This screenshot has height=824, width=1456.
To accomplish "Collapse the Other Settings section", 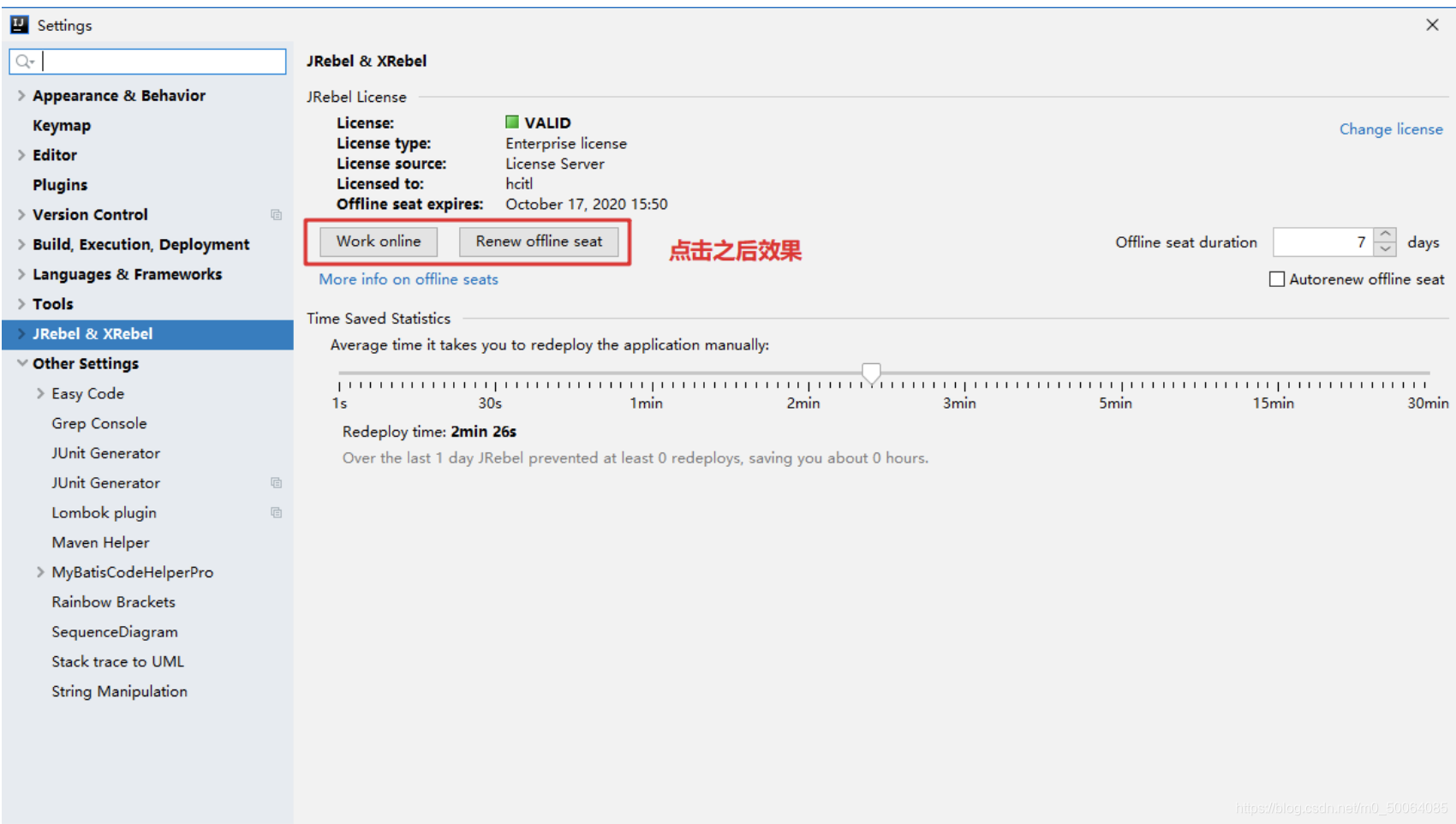I will coord(21,364).
